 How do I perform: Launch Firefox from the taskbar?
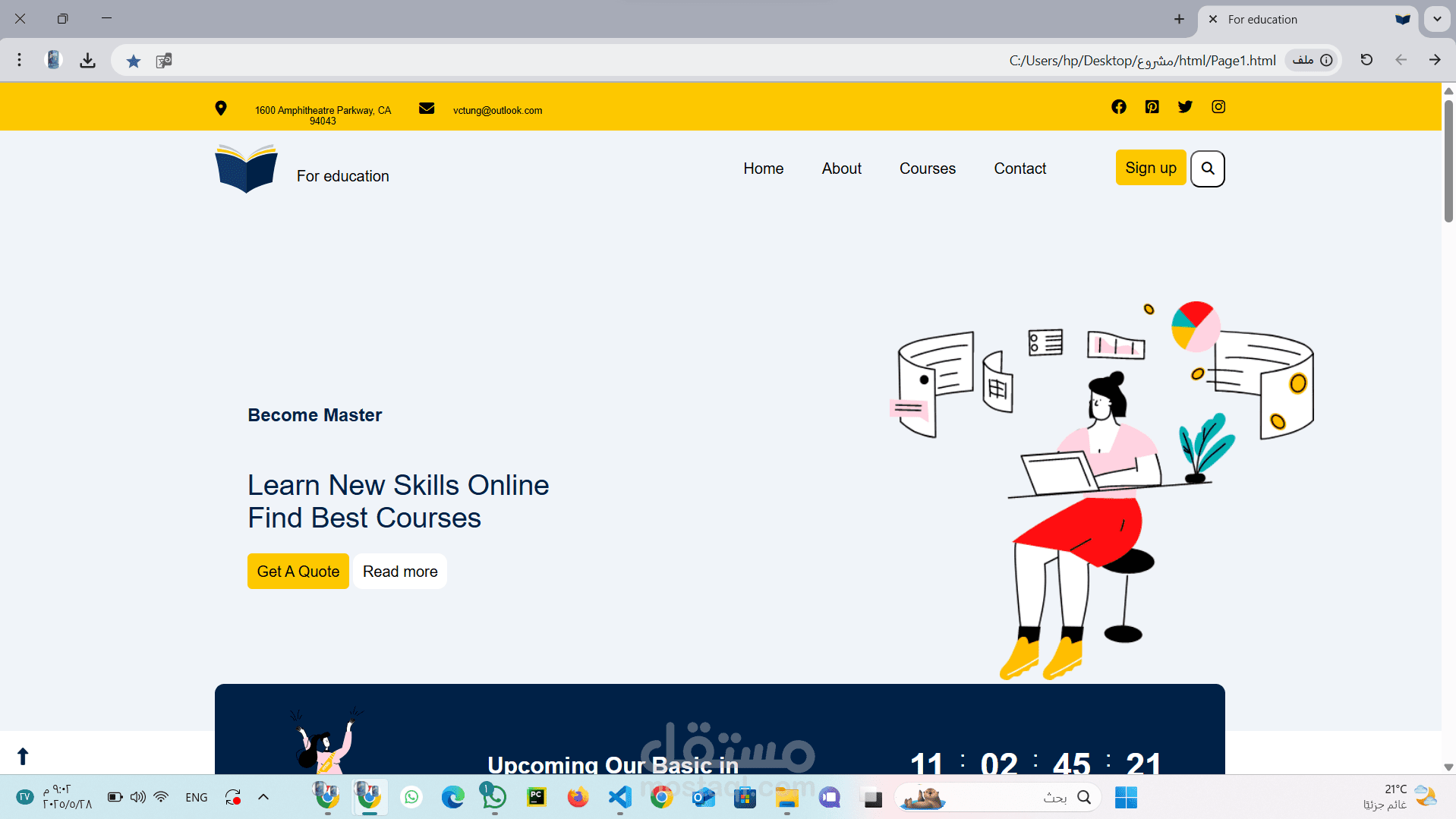(578, 797)
